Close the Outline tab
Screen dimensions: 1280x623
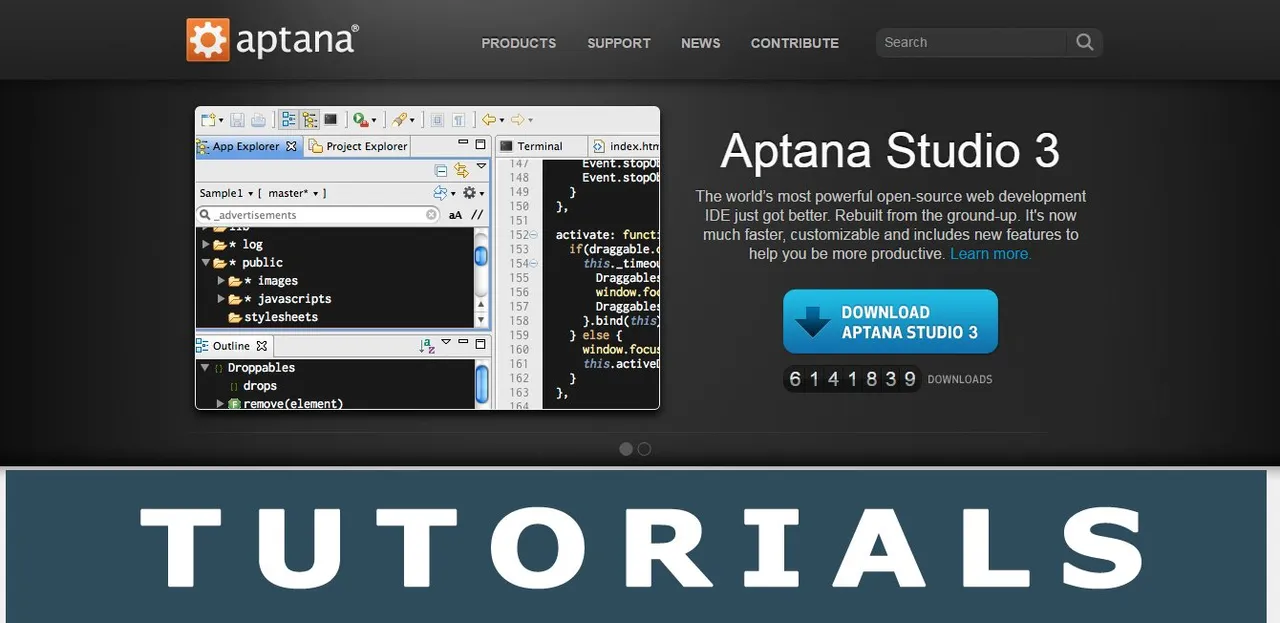click(262, 346)
